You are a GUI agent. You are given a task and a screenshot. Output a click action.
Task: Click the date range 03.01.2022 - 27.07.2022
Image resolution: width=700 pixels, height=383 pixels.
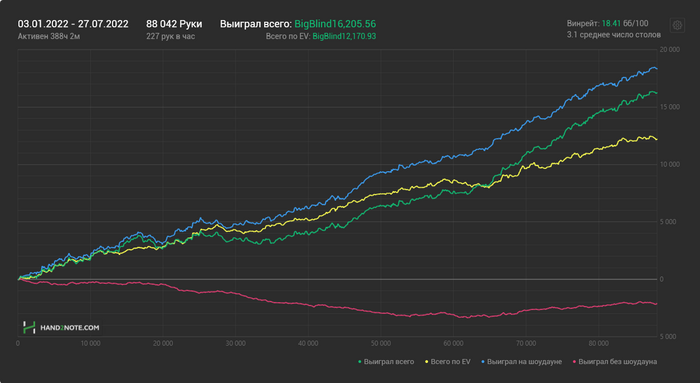point(73,24)
